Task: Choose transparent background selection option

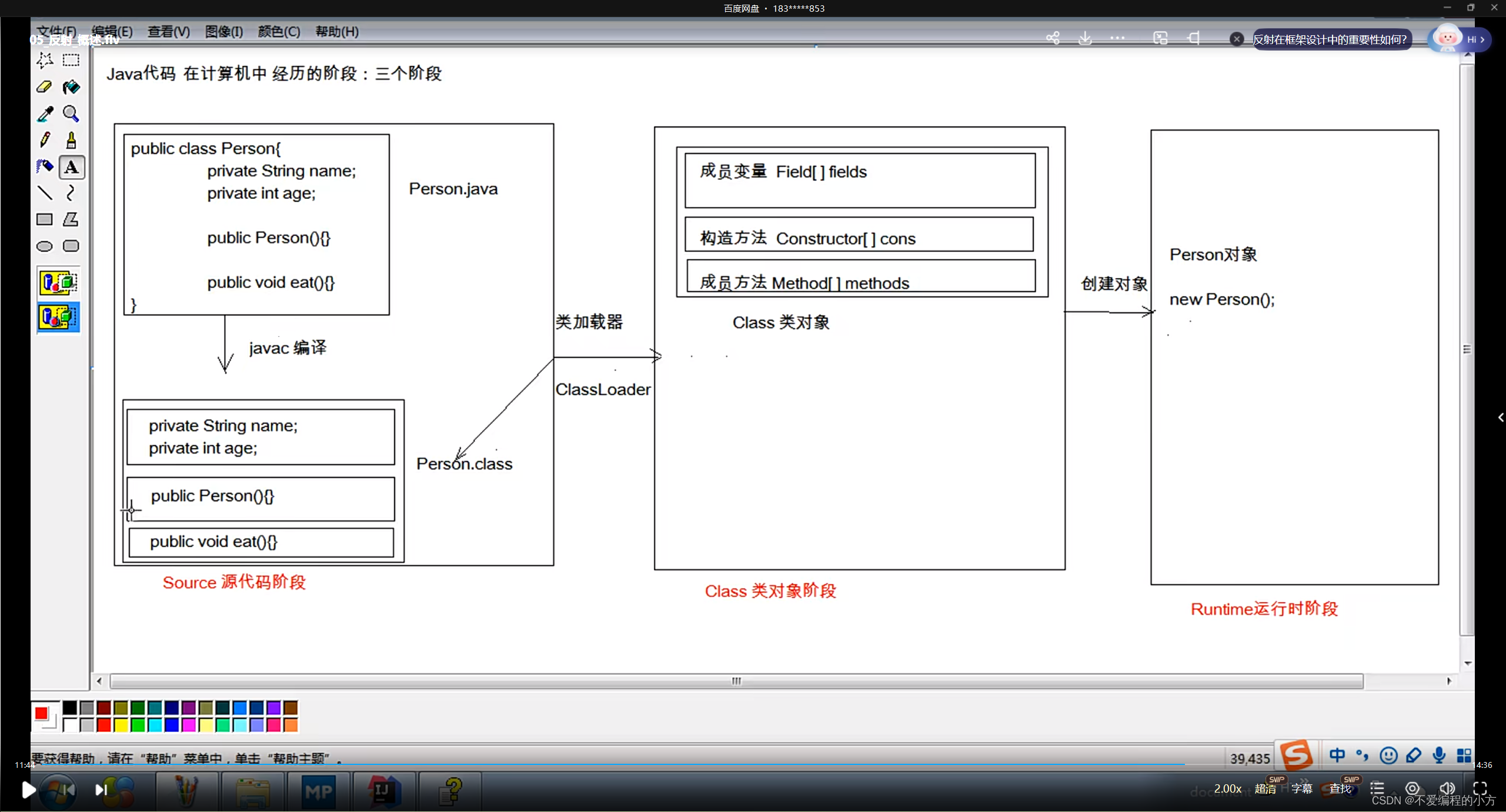Action: (x=58, y=318)
